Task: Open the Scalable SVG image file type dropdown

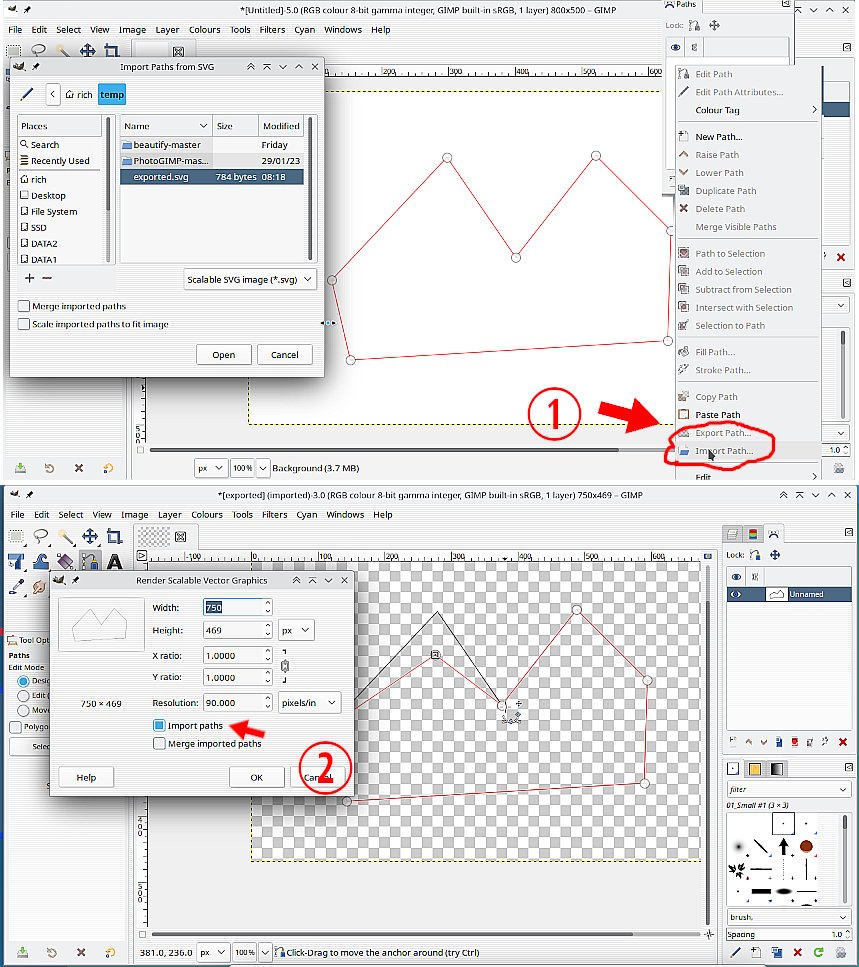Action: coord(251,279)
